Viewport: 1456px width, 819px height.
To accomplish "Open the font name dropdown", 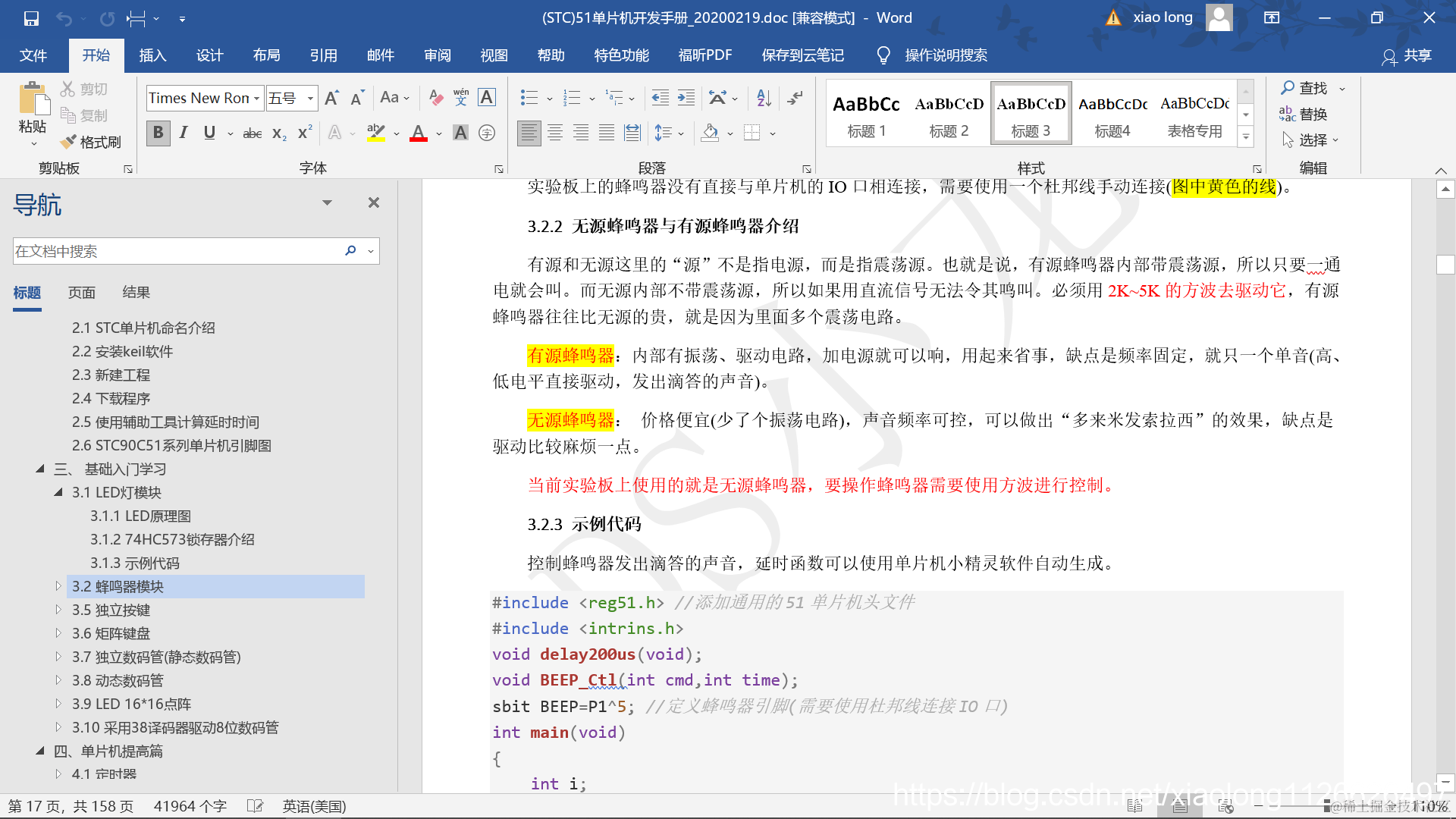I will [256, 98].
